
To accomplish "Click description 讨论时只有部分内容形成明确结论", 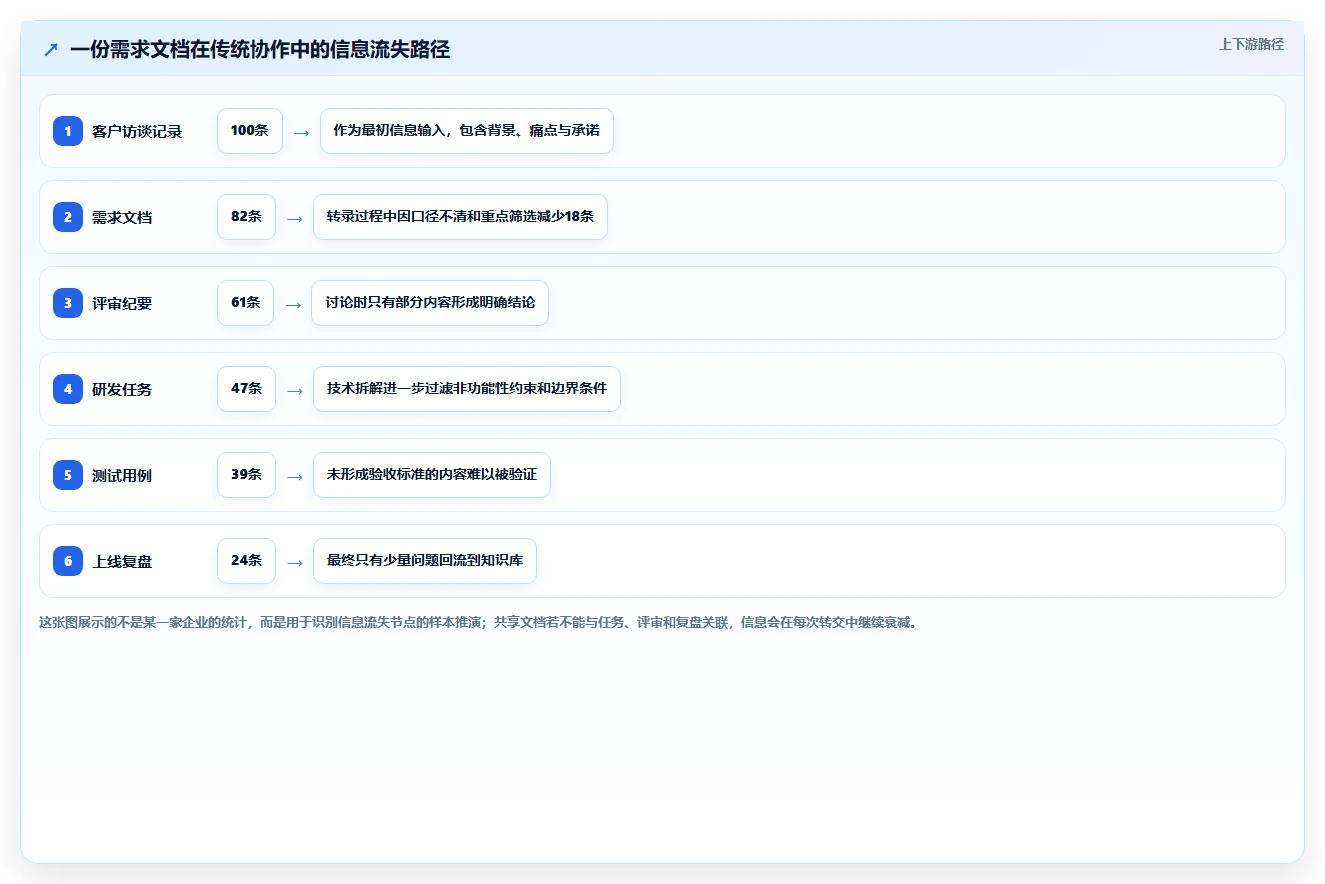I will 430,303.
